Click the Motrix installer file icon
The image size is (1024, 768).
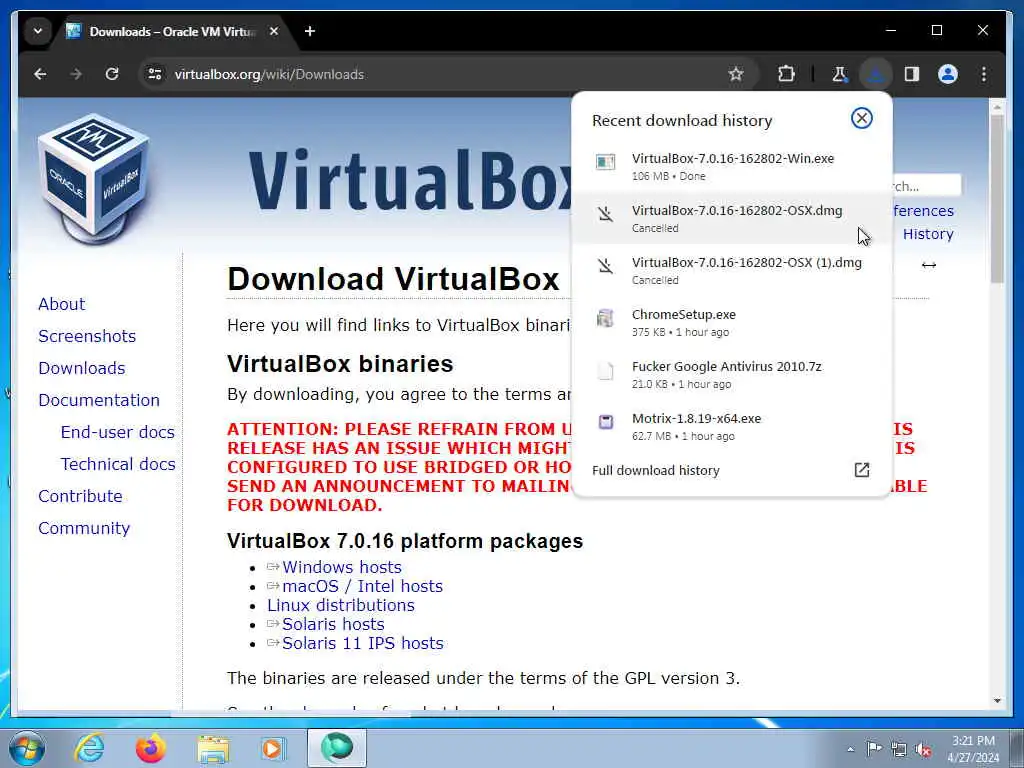605,422
